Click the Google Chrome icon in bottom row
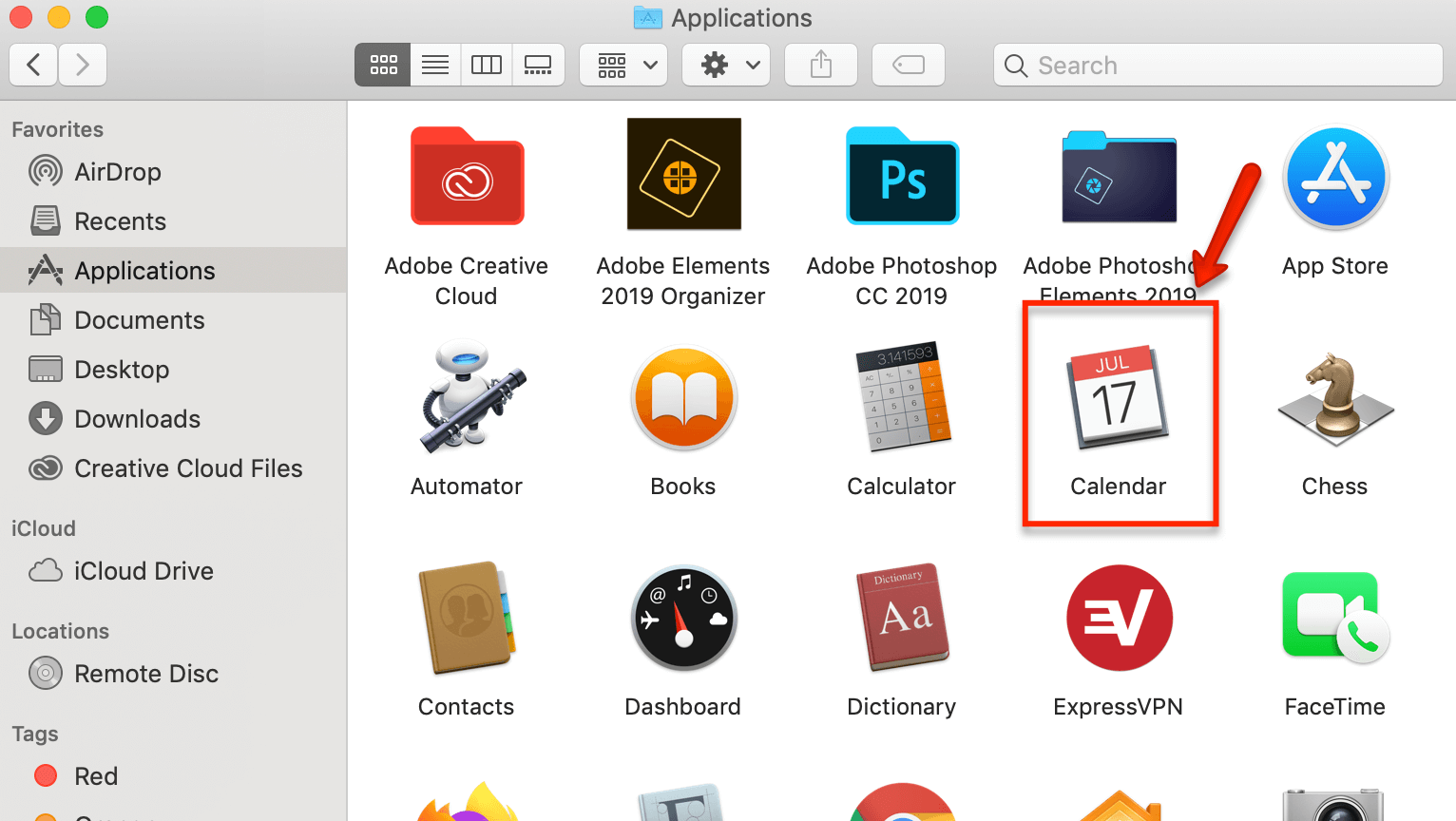Image resolution: width=1456 pixels, height=821 pixels. (x=902, y=802)
